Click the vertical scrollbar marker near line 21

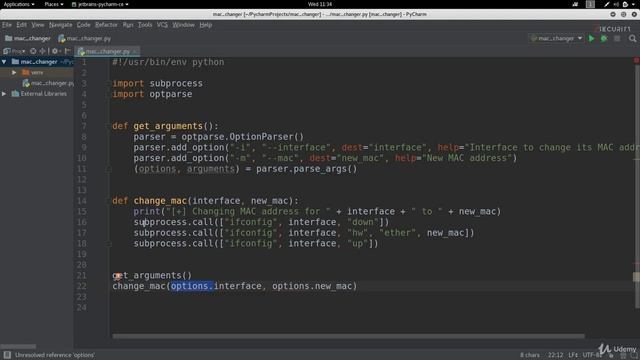pyautogui.click(x=636, y=277)
